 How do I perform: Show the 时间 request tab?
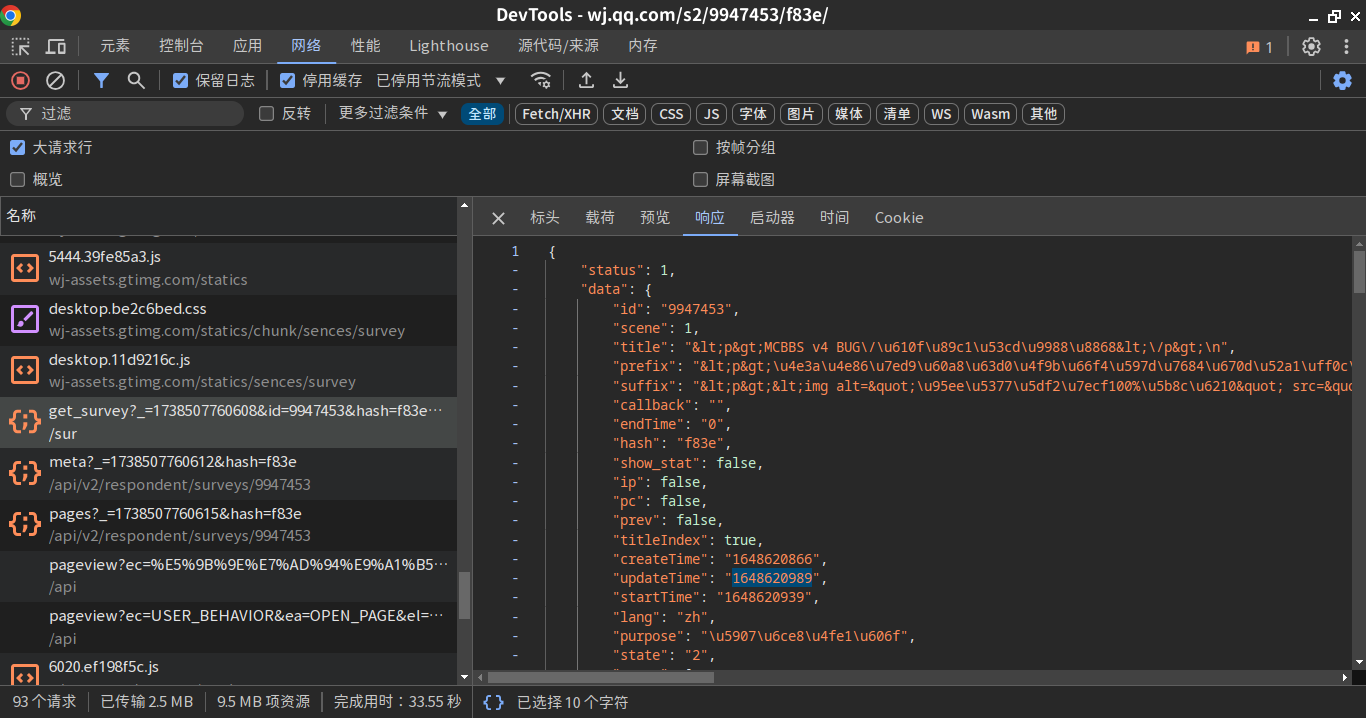pos(834,218)
